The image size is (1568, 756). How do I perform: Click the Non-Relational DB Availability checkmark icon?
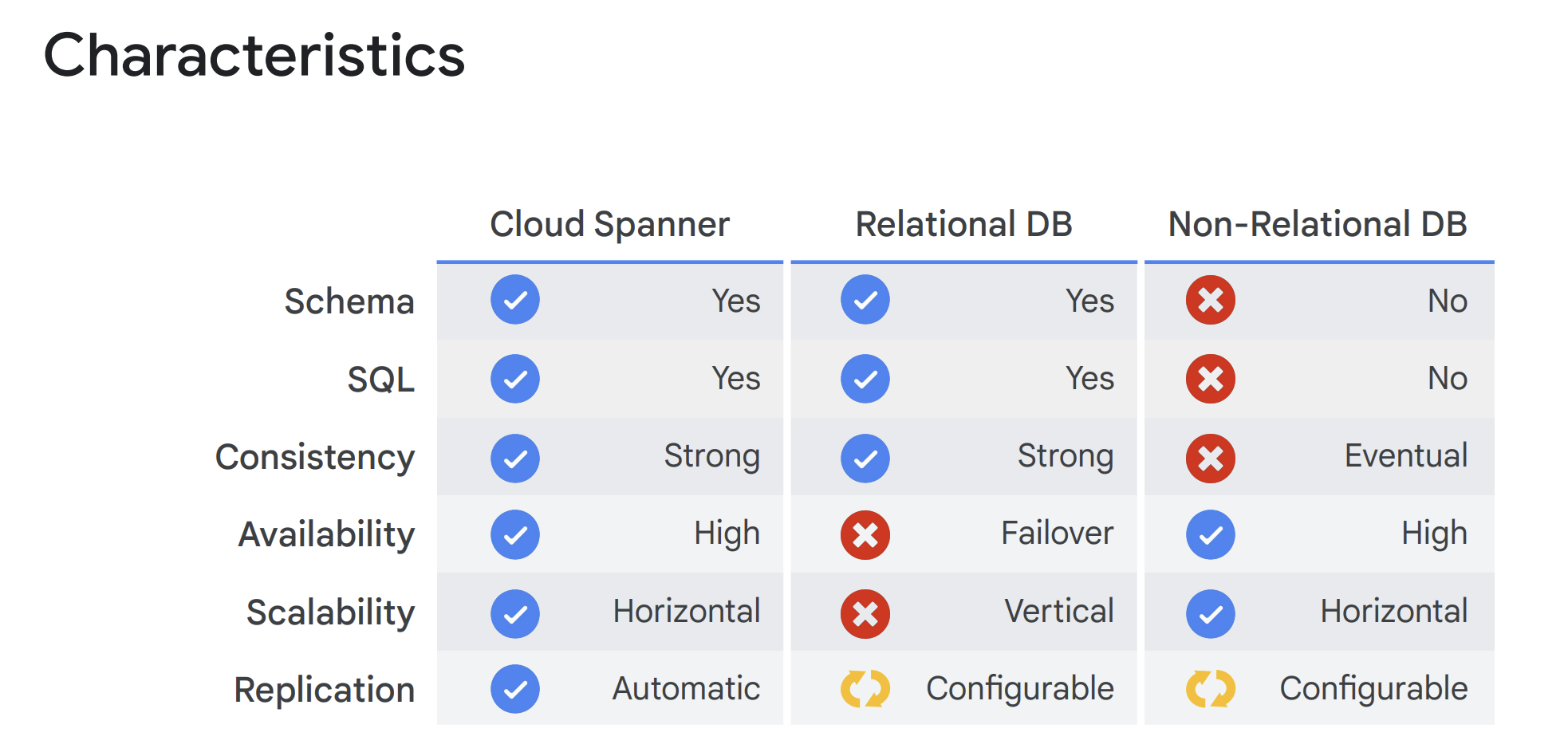[x=1210, y=534]
